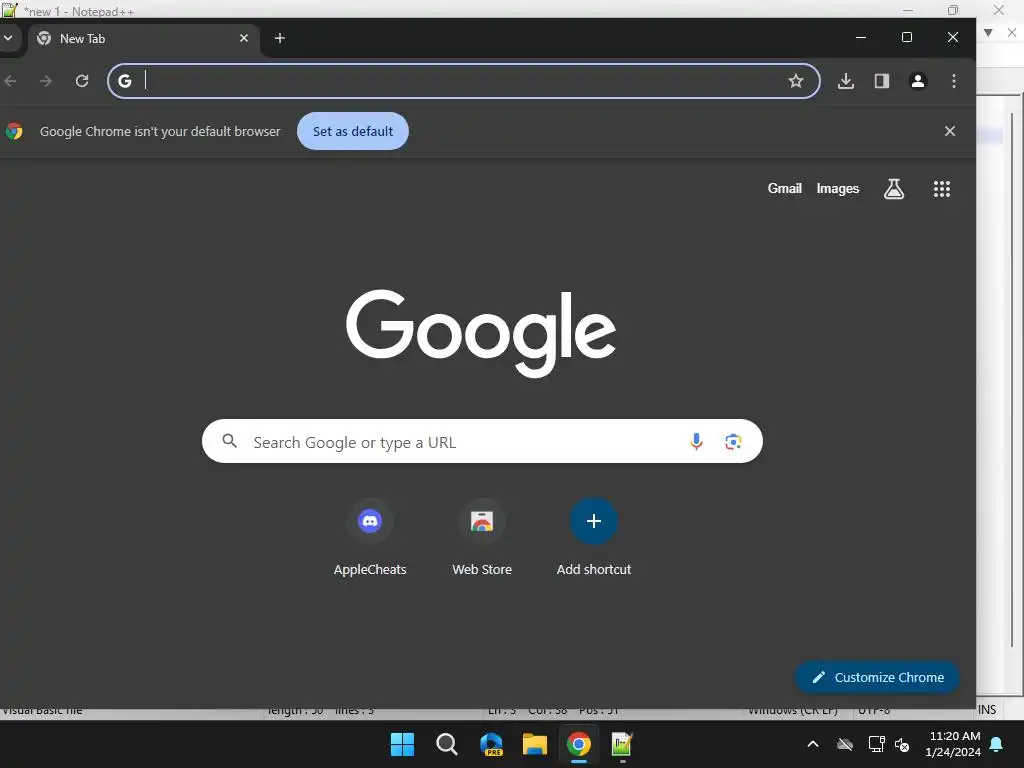
Task: Click the Notepad++ title bar text
Action: tap(78, 11)
